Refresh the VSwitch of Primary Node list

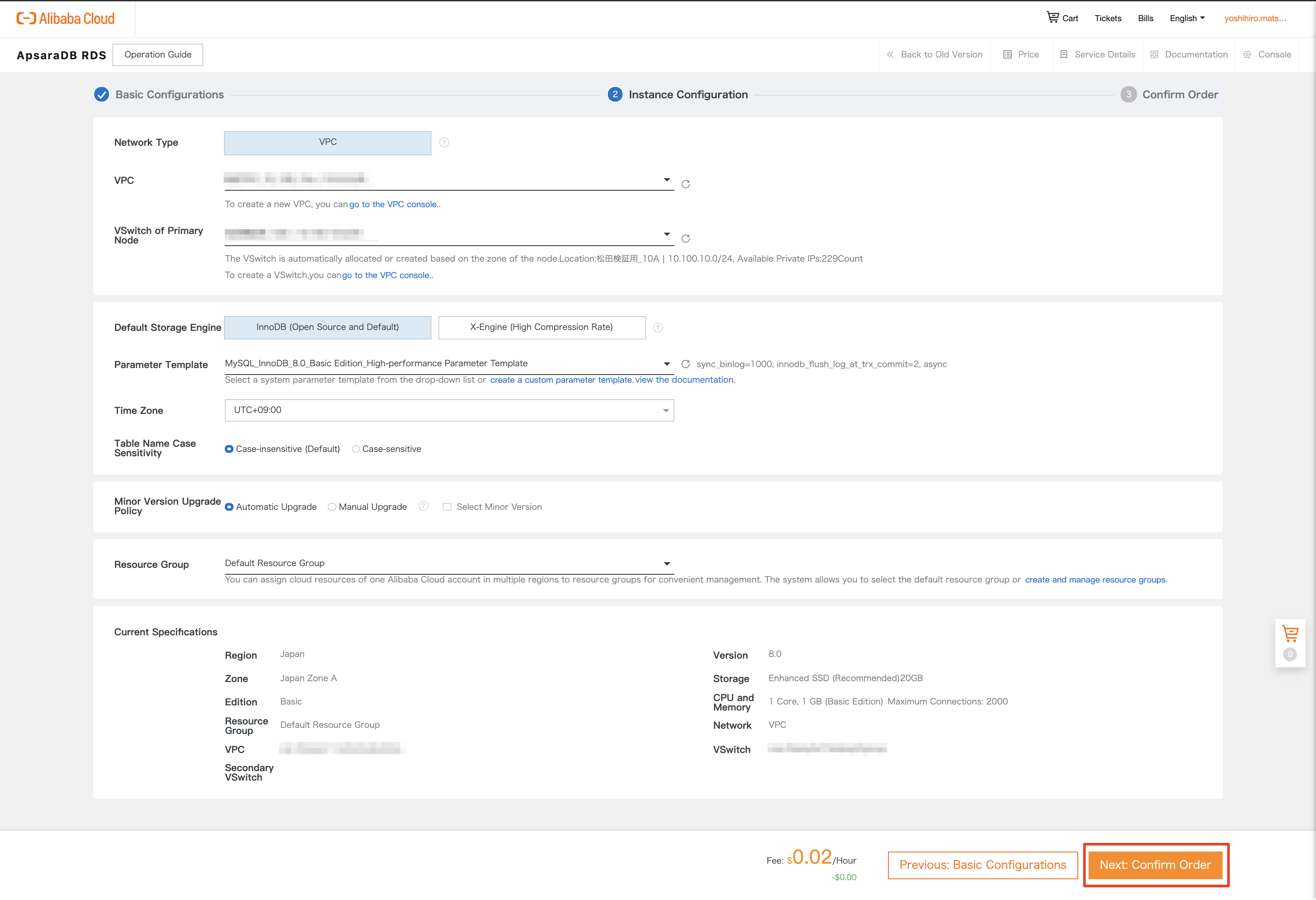point(685,238)
